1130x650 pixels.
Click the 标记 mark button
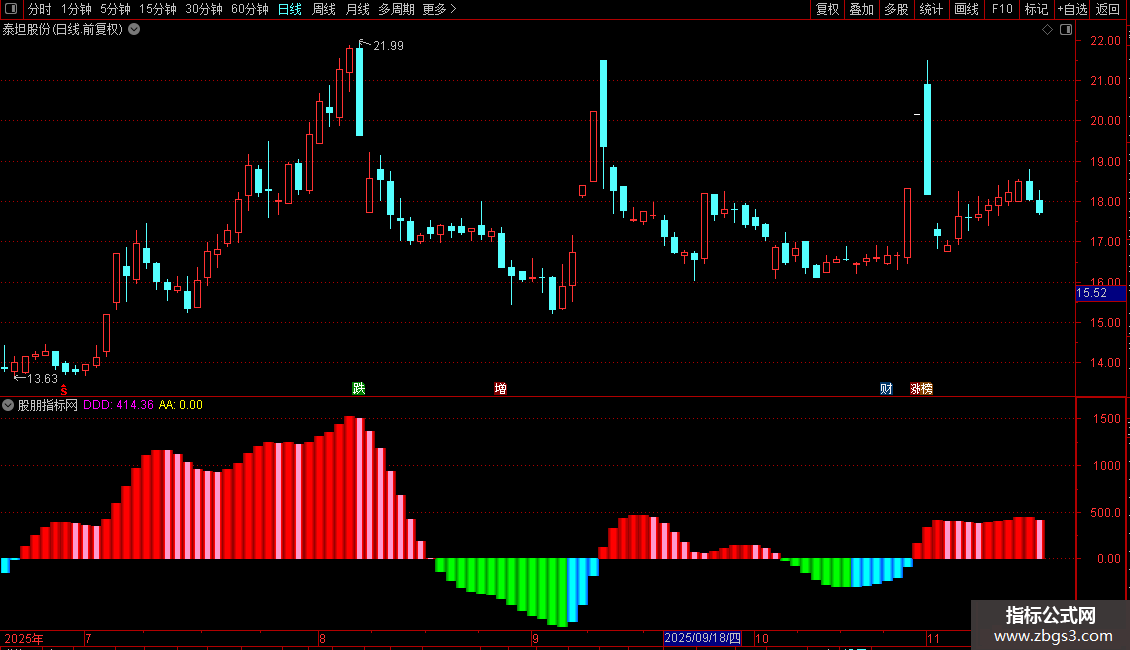(x=1036, y=9)
